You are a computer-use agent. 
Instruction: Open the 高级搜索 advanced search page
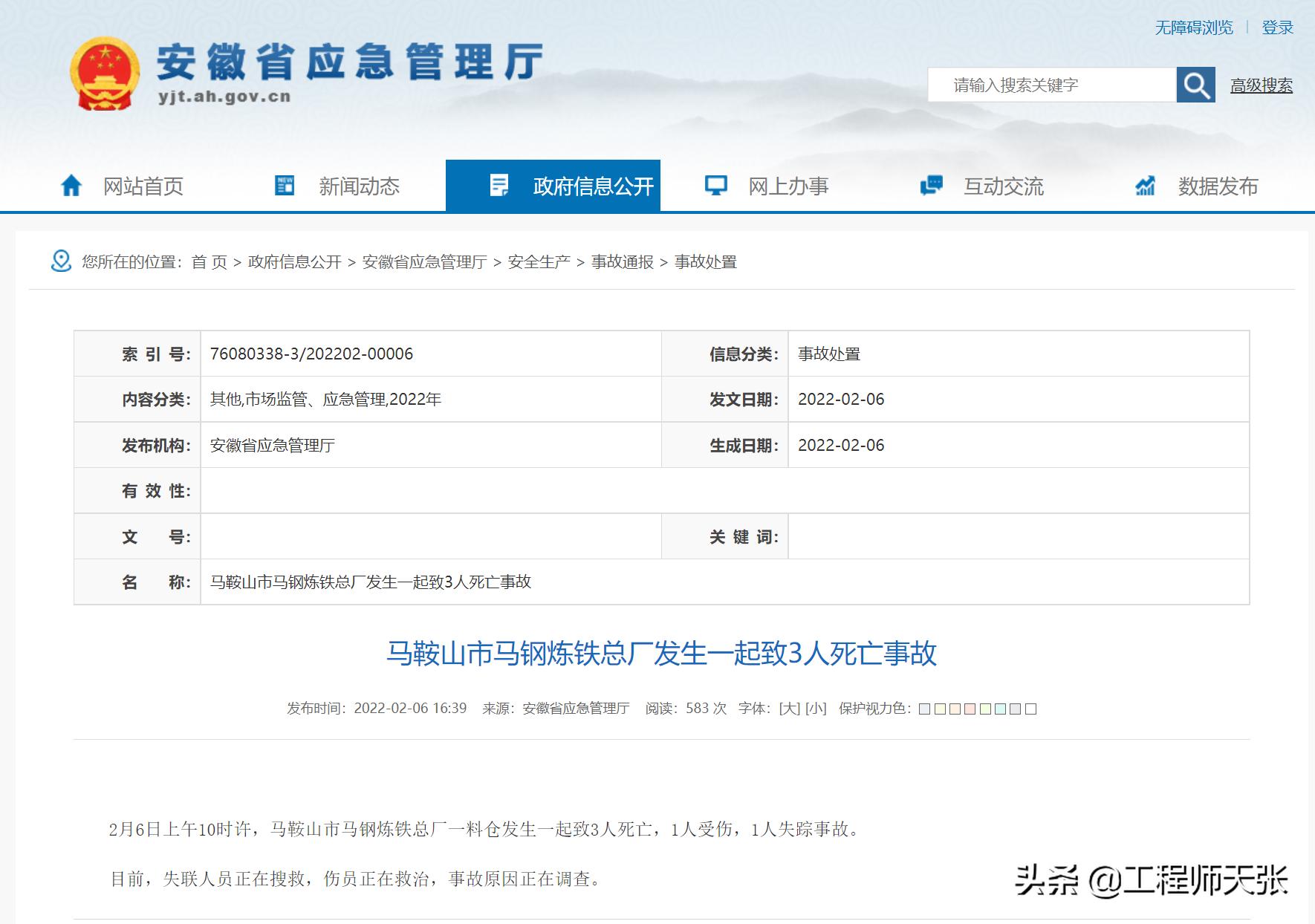click(1261, 85)
